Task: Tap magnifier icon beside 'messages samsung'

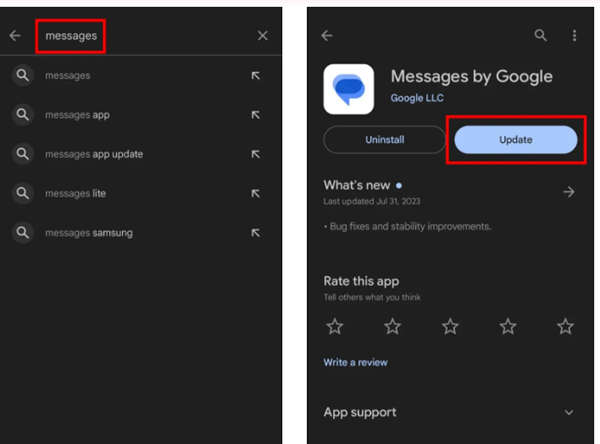Action: click(23, 232)
